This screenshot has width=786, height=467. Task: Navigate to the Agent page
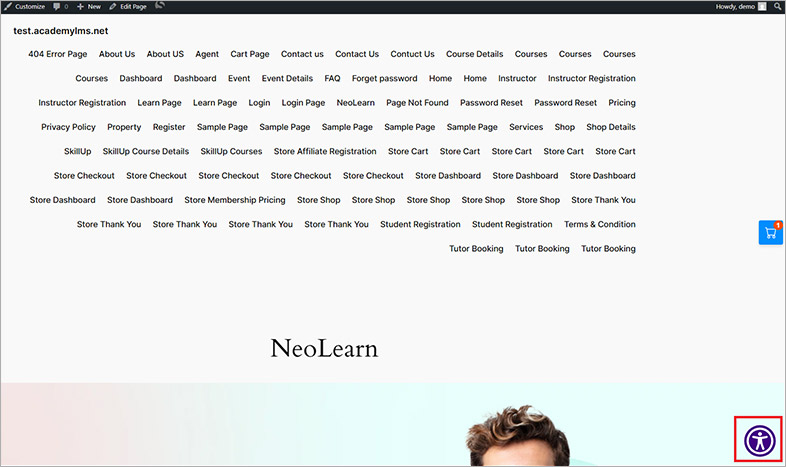207,54
